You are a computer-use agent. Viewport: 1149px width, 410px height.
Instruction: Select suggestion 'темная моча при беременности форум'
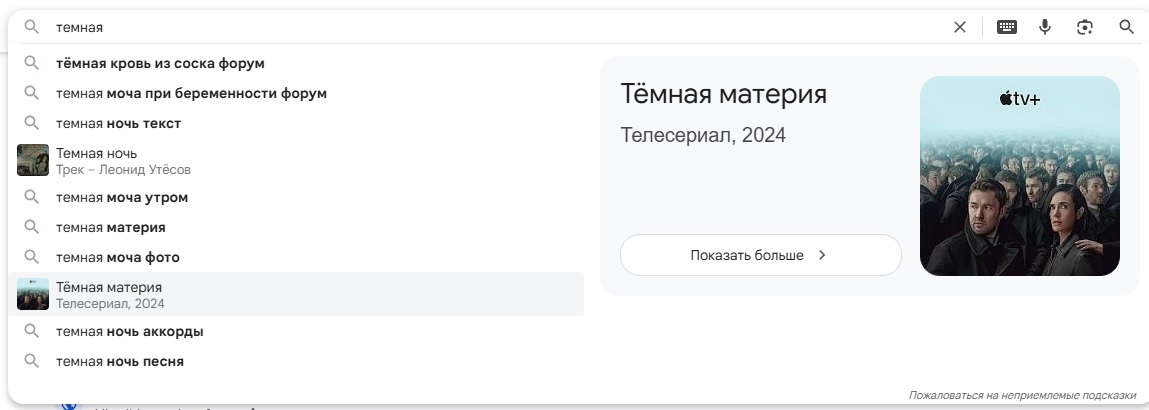(296, 93)
